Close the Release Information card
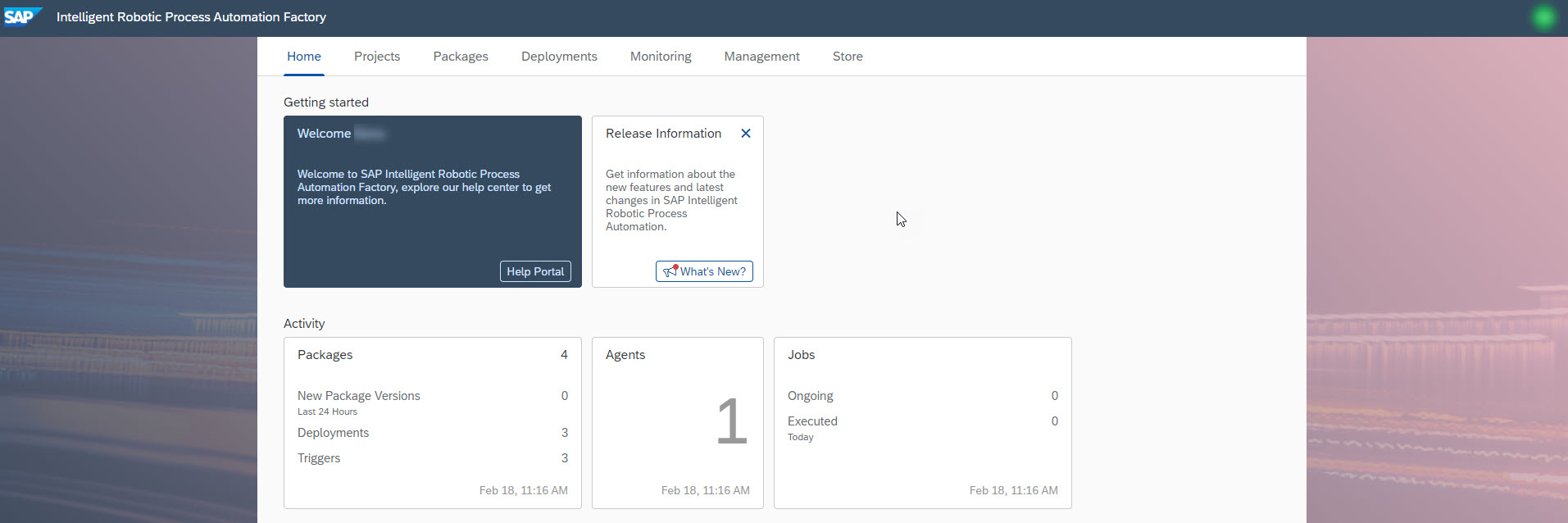The width and height of the screenshot is (1568, 523). pyautogui.click(x=745, y=134)
